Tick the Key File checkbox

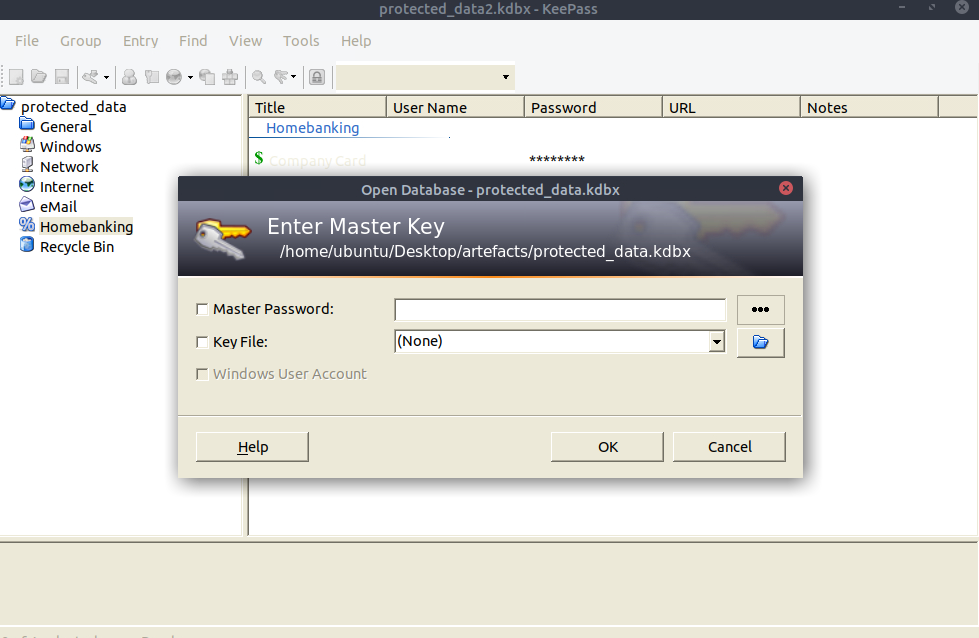(x=203, y=342)
